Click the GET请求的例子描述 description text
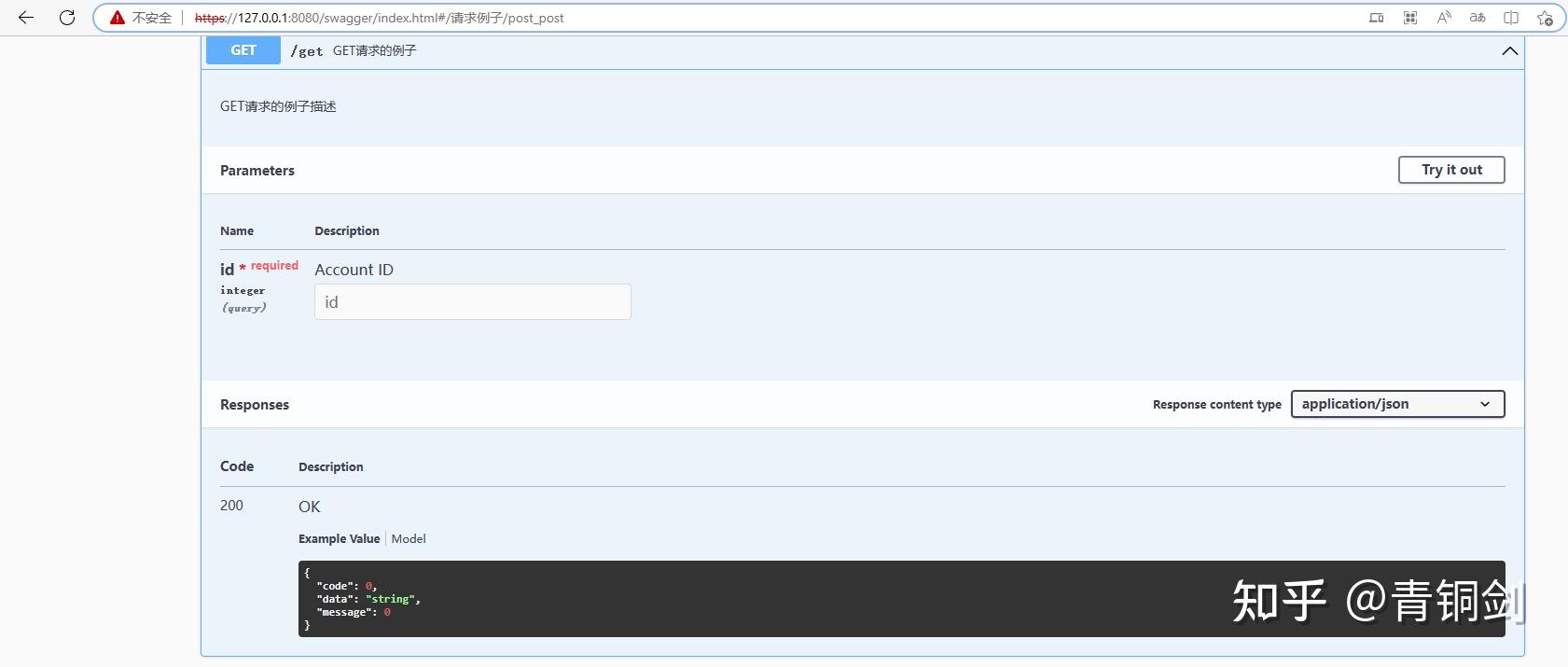Viewport: 1568px width, 667px height. point(278,106)
